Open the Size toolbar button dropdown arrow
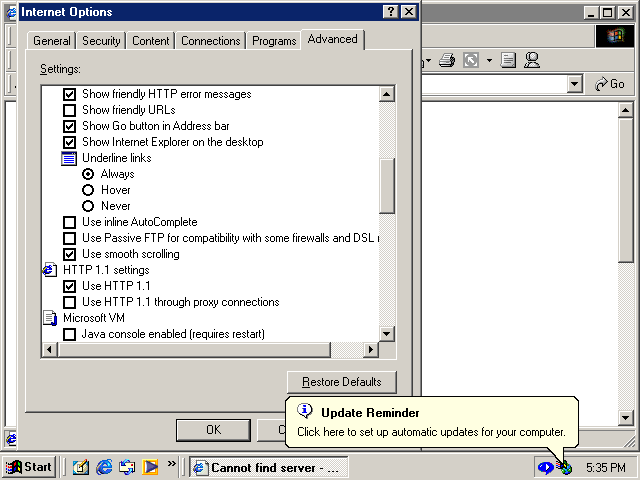This screenshot has width=640, height=480. pos(489,61)
